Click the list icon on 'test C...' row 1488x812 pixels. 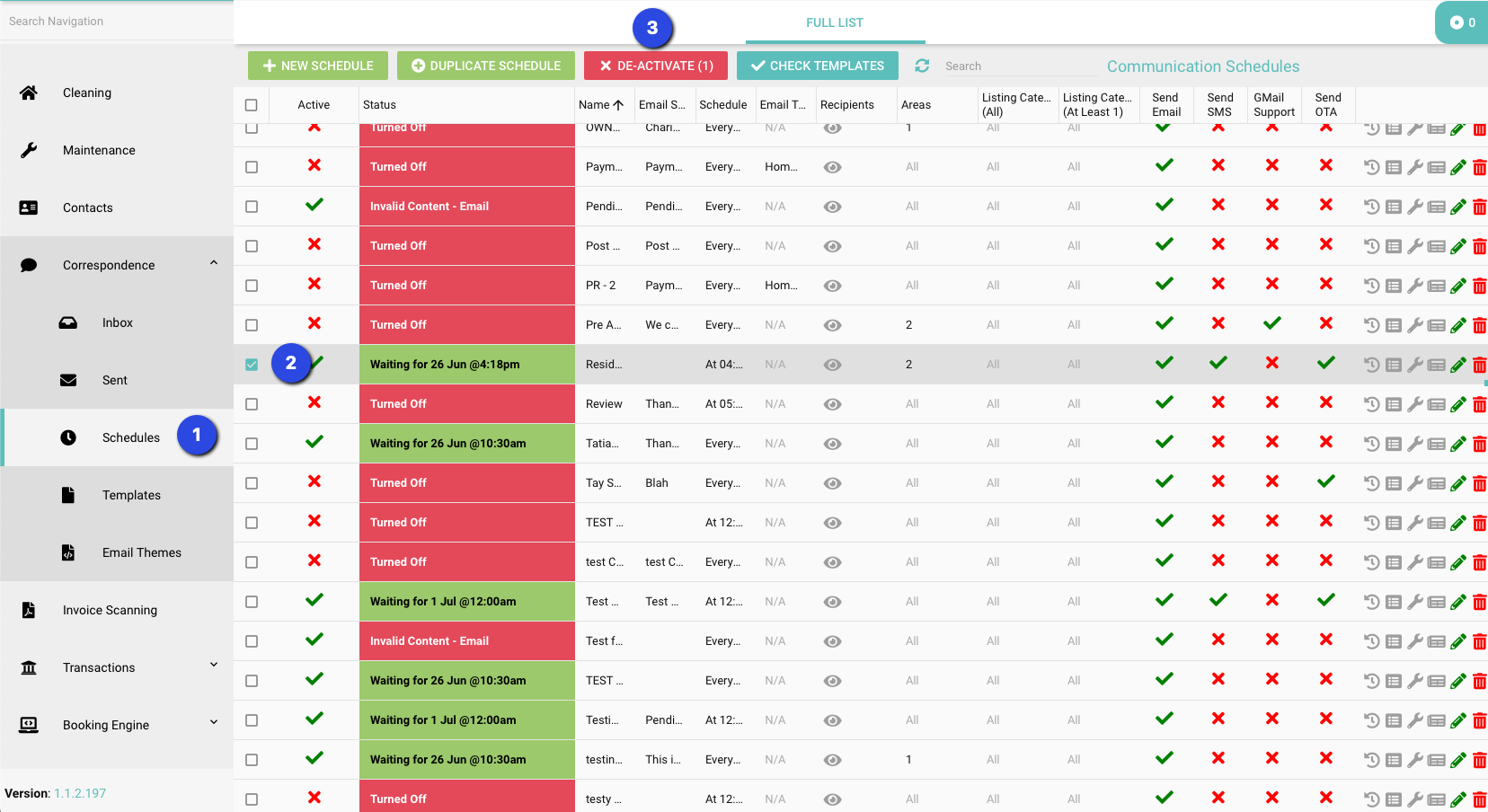pyautogui.click(x=1393, y=562)
